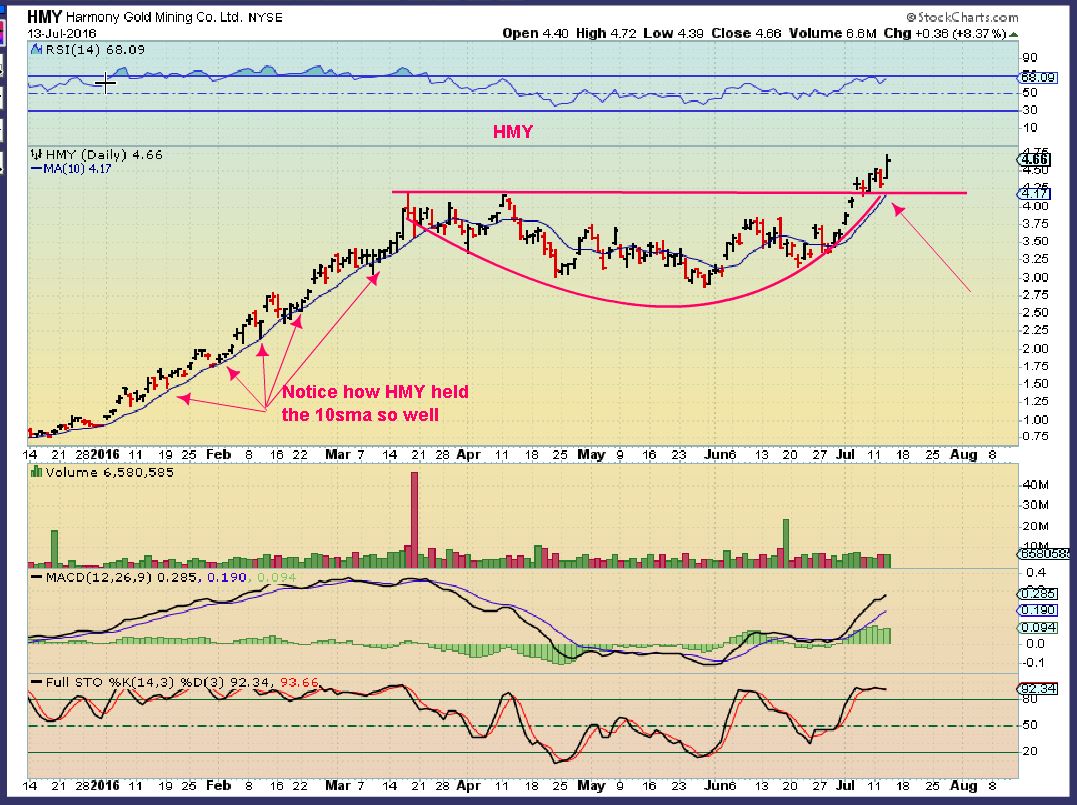Click the 0.094 histogram flag on right axis
1077x805 pixels.
click(1038, 627)
